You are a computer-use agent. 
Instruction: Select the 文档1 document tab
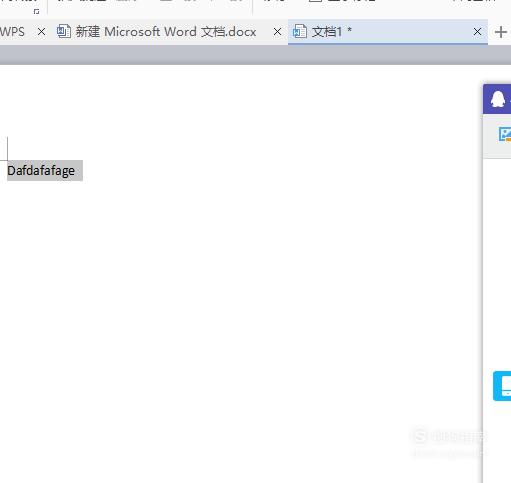pyautogui.click(x=388, y=32)
